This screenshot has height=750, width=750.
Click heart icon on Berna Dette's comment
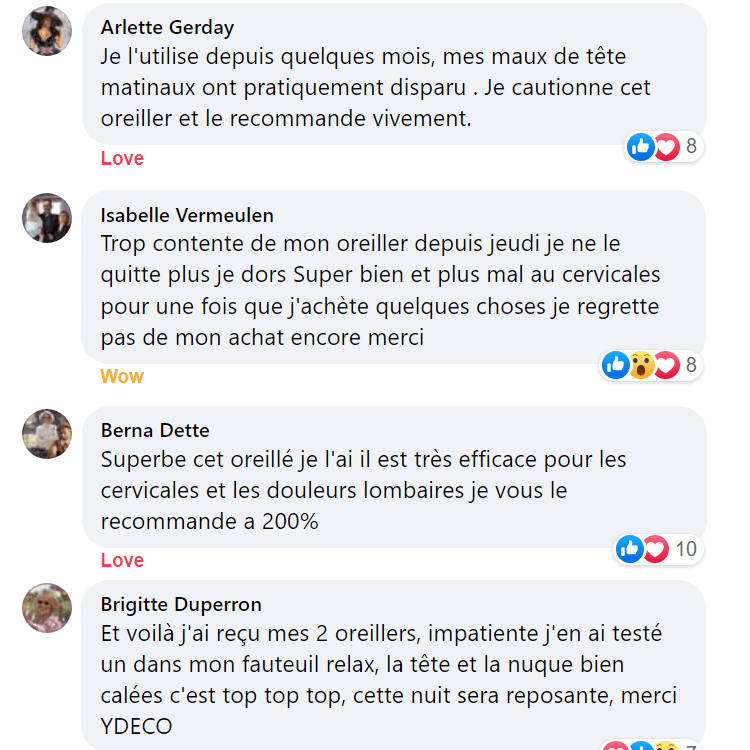pyautogui.click(x=655, y=549)
